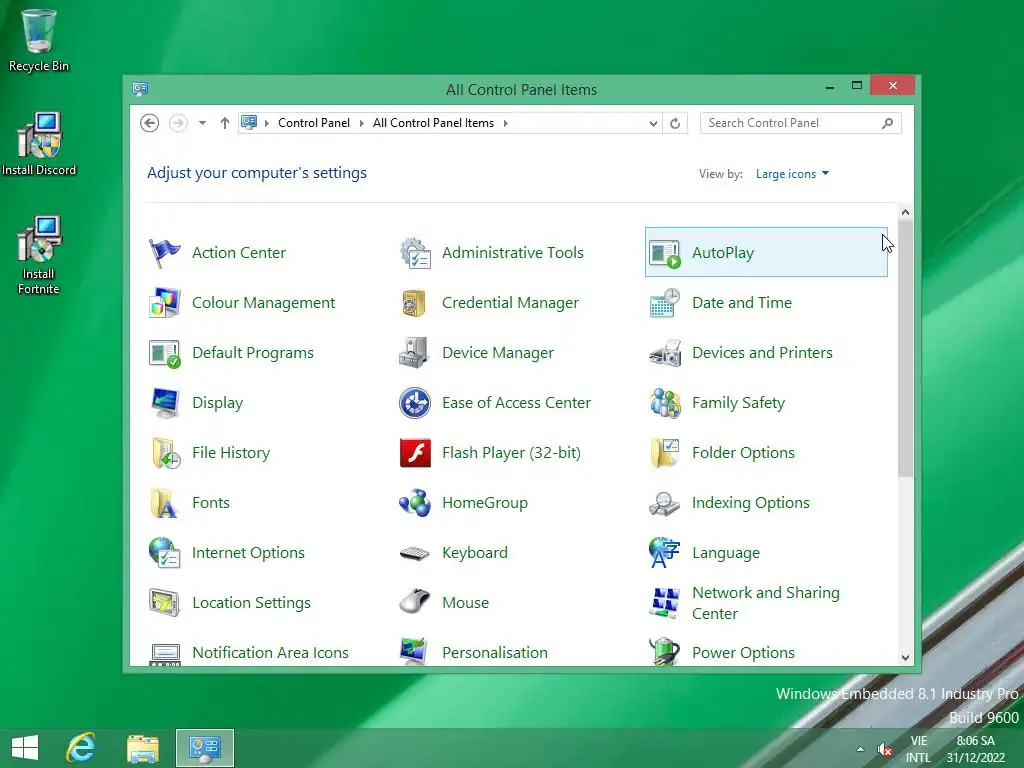Go back with the Back arrow button
The height and width of the screenshot is (768, 1024).
(150, 123)
